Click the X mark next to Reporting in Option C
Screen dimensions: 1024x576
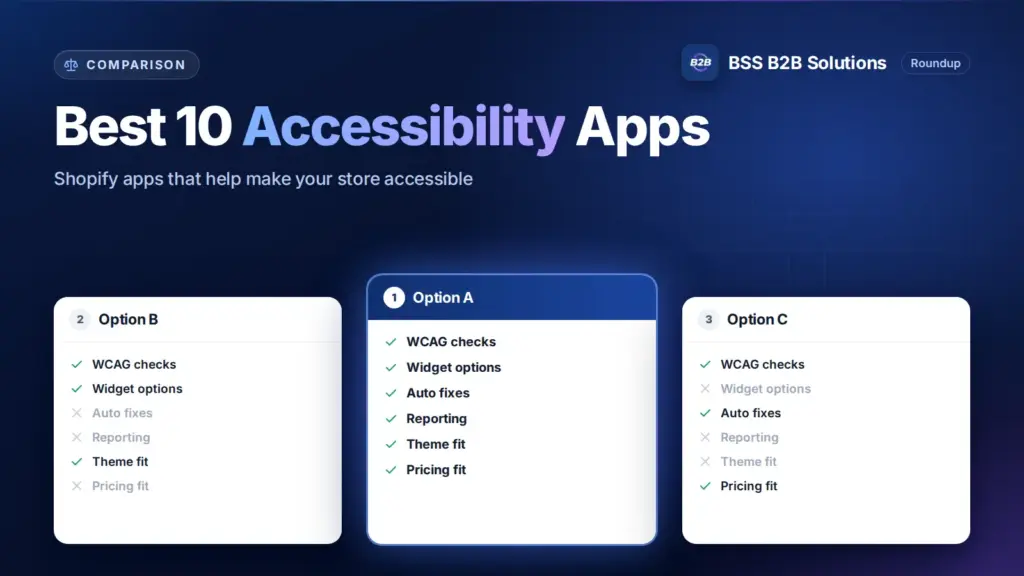point(705,438)
